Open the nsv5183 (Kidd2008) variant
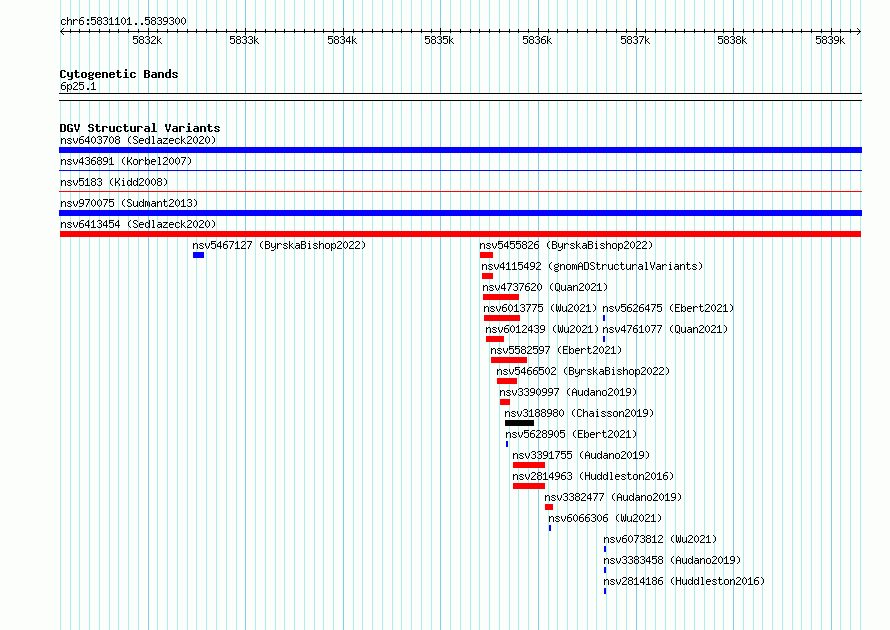This screenshot has height=630, width=890. (x=114, y=182)
